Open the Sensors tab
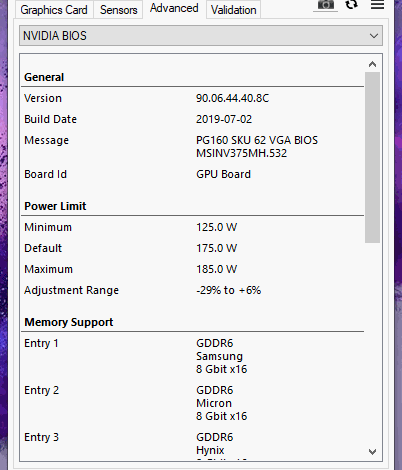Screen dimensions: 402x470 click(x=118, y=10)
